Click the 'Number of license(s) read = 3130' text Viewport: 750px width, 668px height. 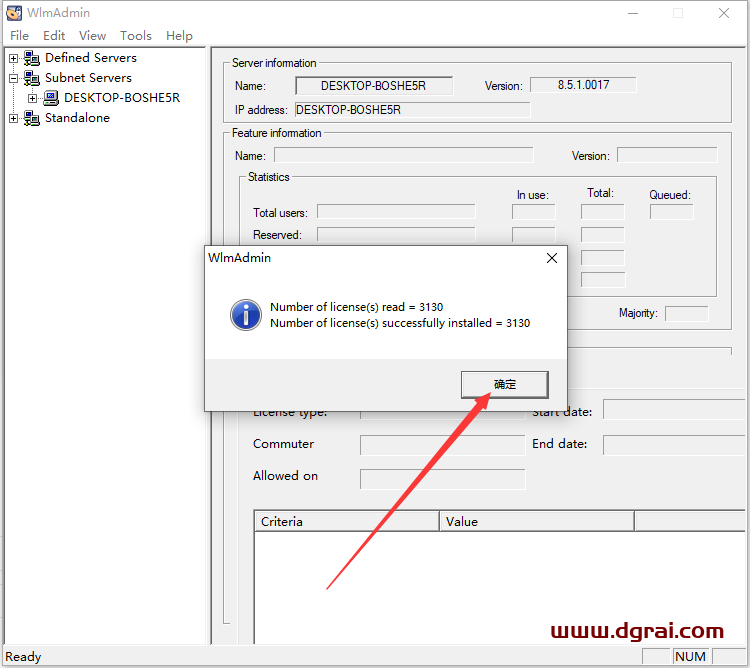(x=356, y=307)
